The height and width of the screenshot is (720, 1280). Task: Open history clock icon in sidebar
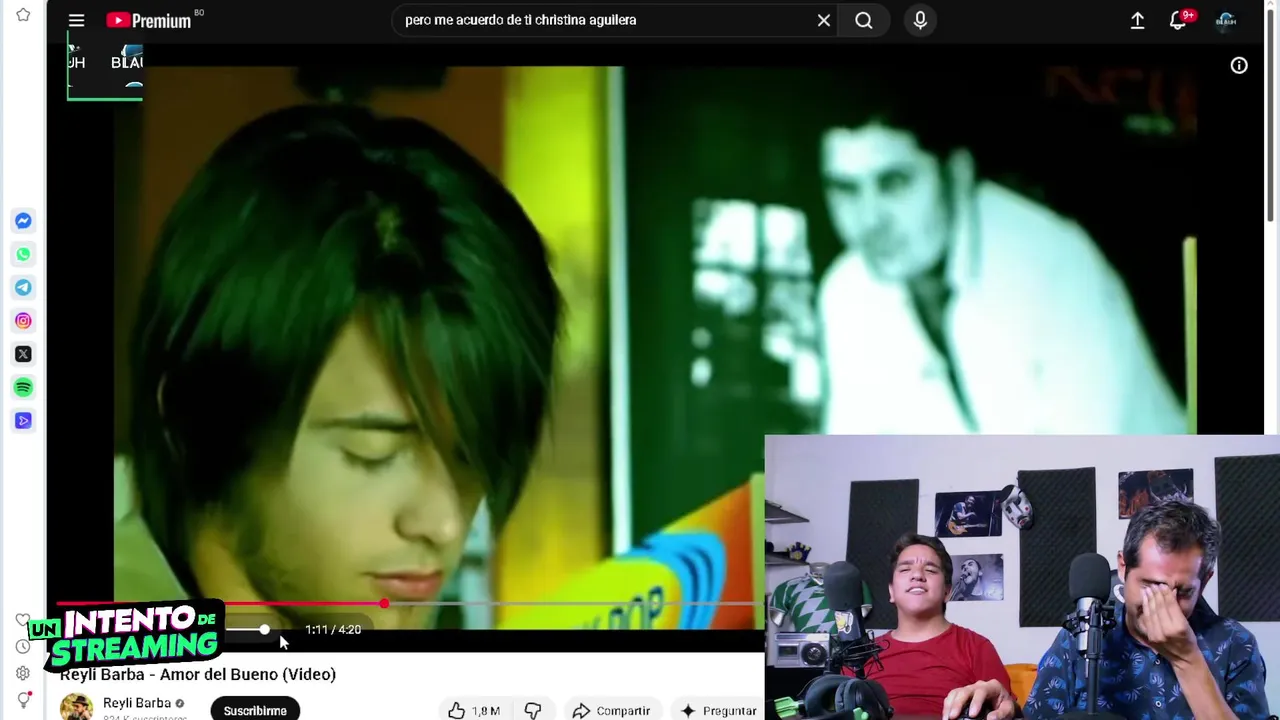pos(23,646)
